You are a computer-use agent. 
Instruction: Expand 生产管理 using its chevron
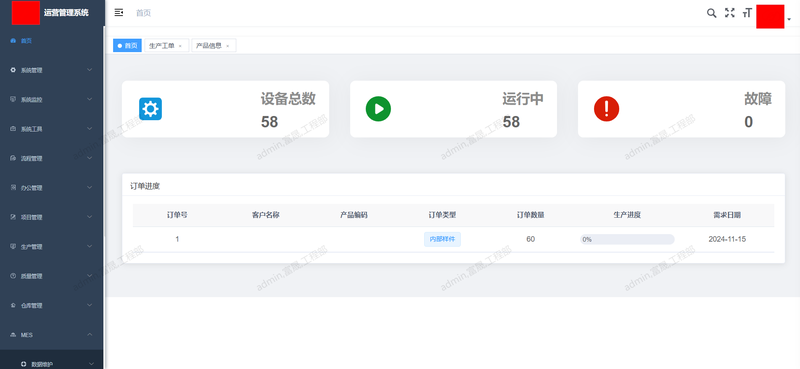[x=90, y=247]
